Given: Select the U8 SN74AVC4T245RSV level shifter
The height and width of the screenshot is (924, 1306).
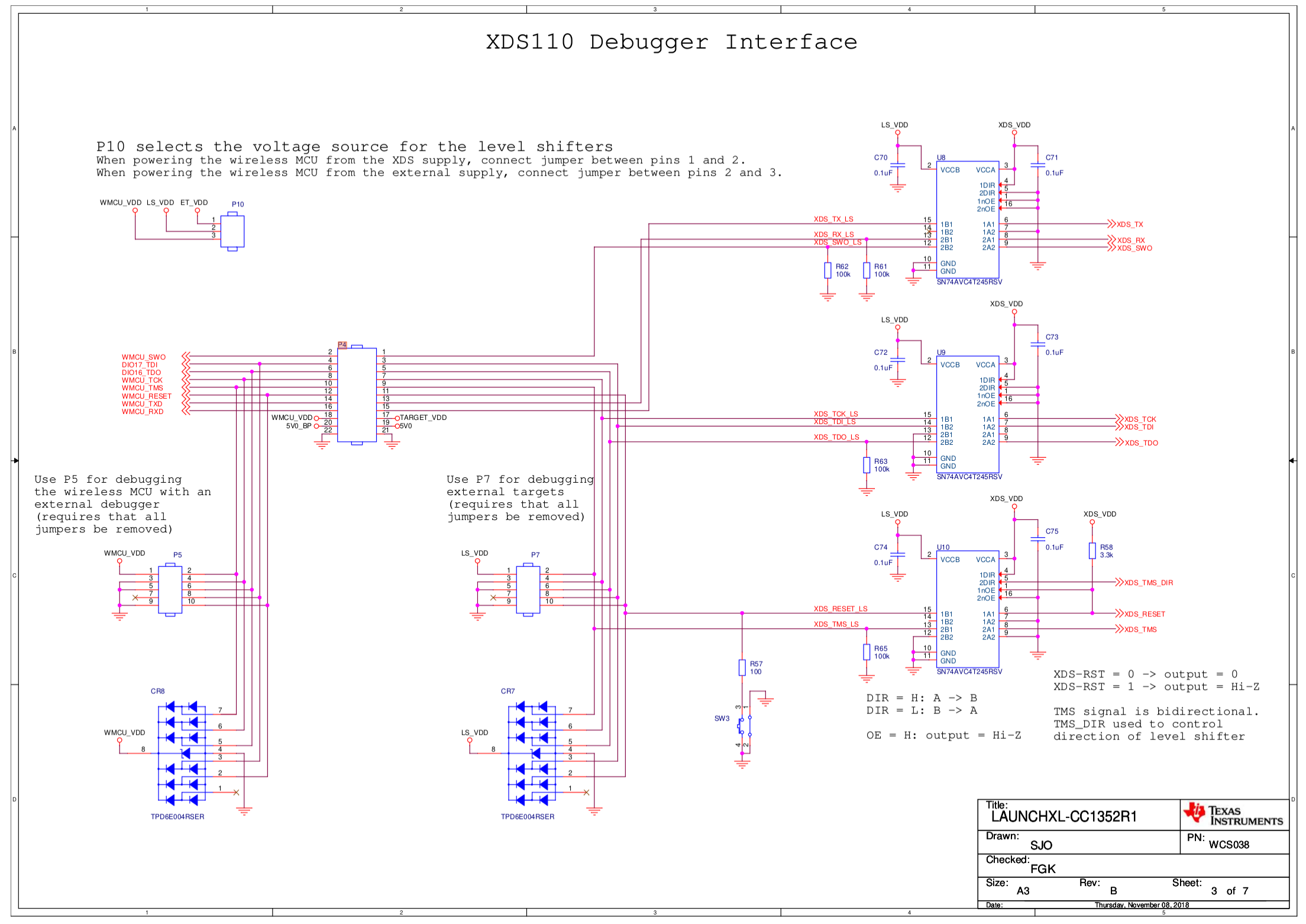Looking at the screenshot, I should click(967, 220).
